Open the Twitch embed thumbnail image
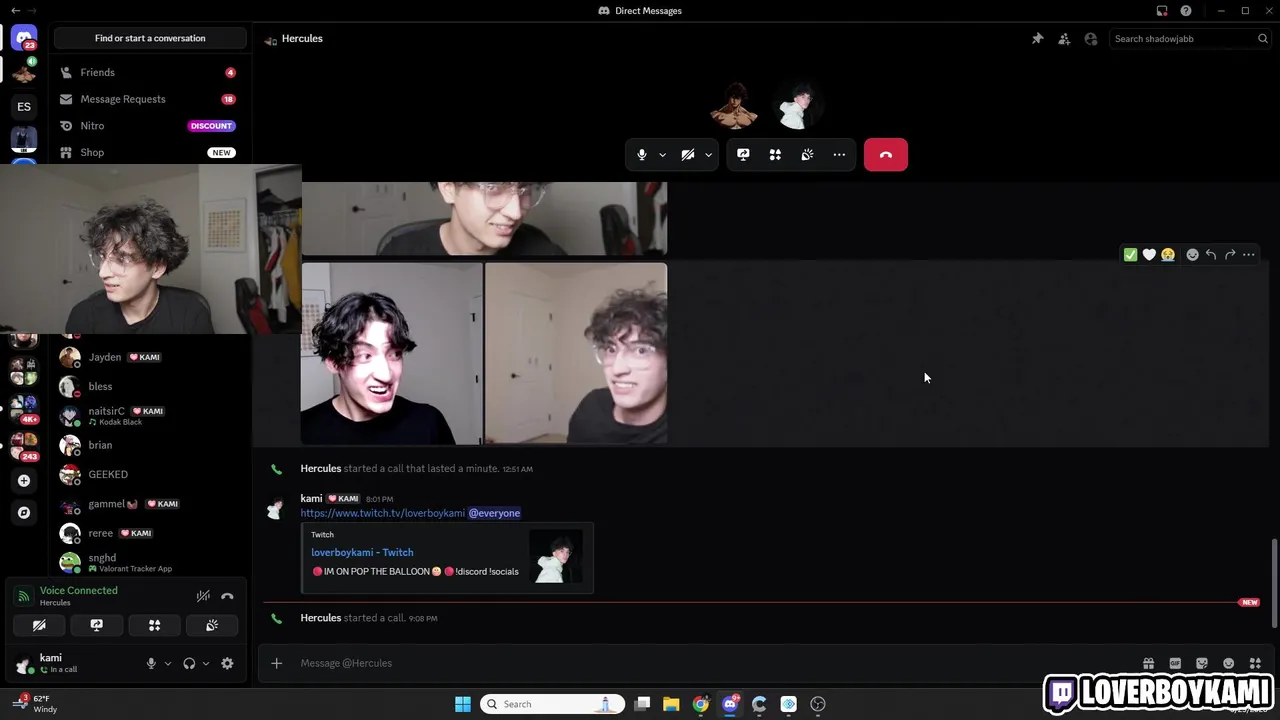This screenshot has height=720, width=1280. pos(556,557)
